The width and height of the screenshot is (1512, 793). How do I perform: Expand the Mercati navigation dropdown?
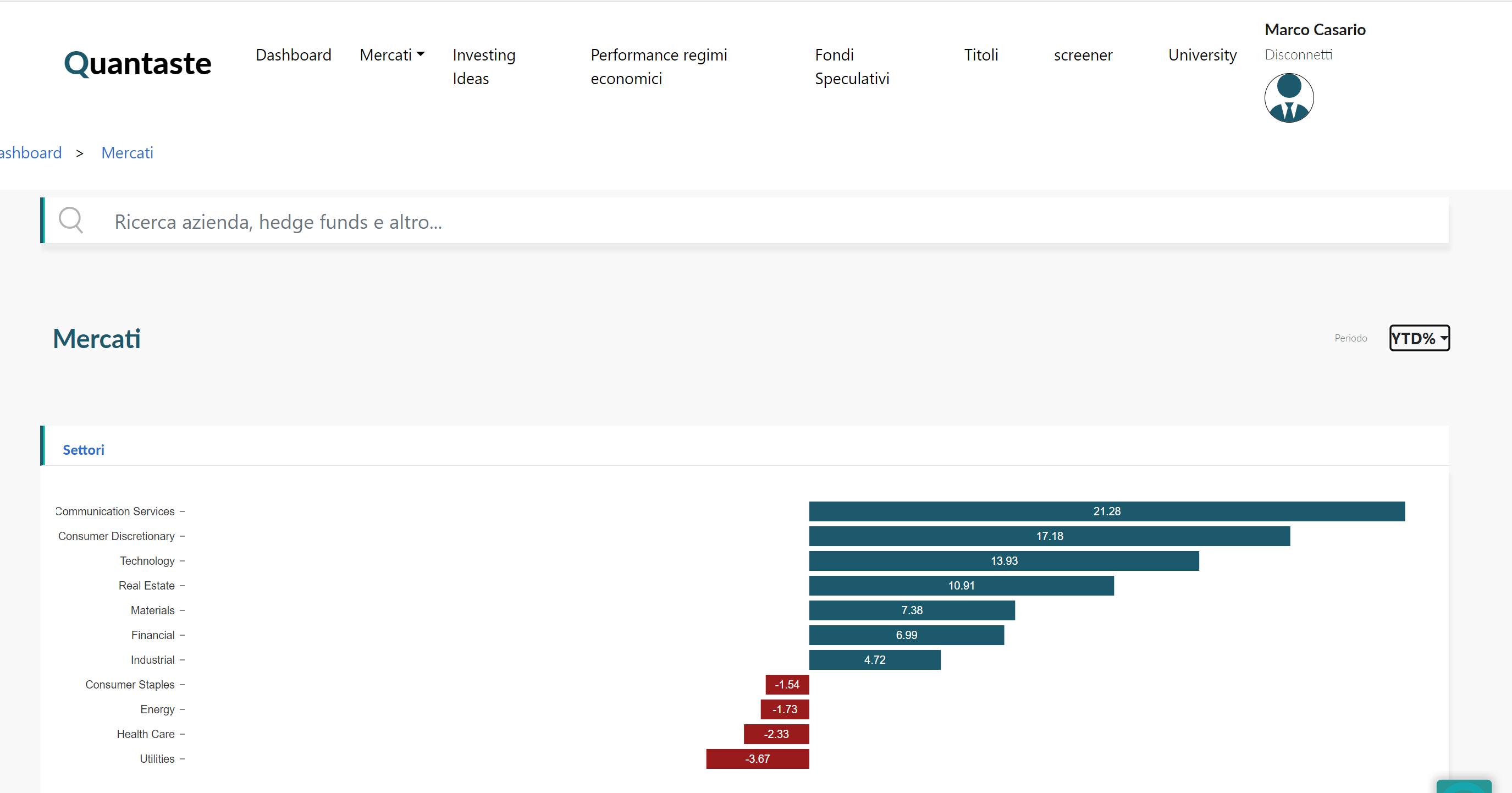[391, 55]
